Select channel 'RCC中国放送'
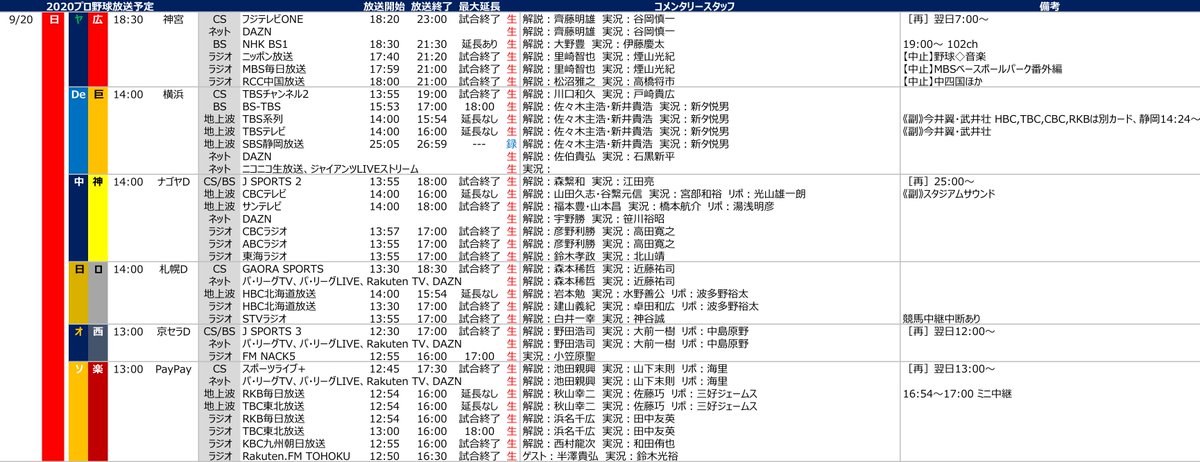This screenshot has width=1200, height=462. tap(274, 82)
